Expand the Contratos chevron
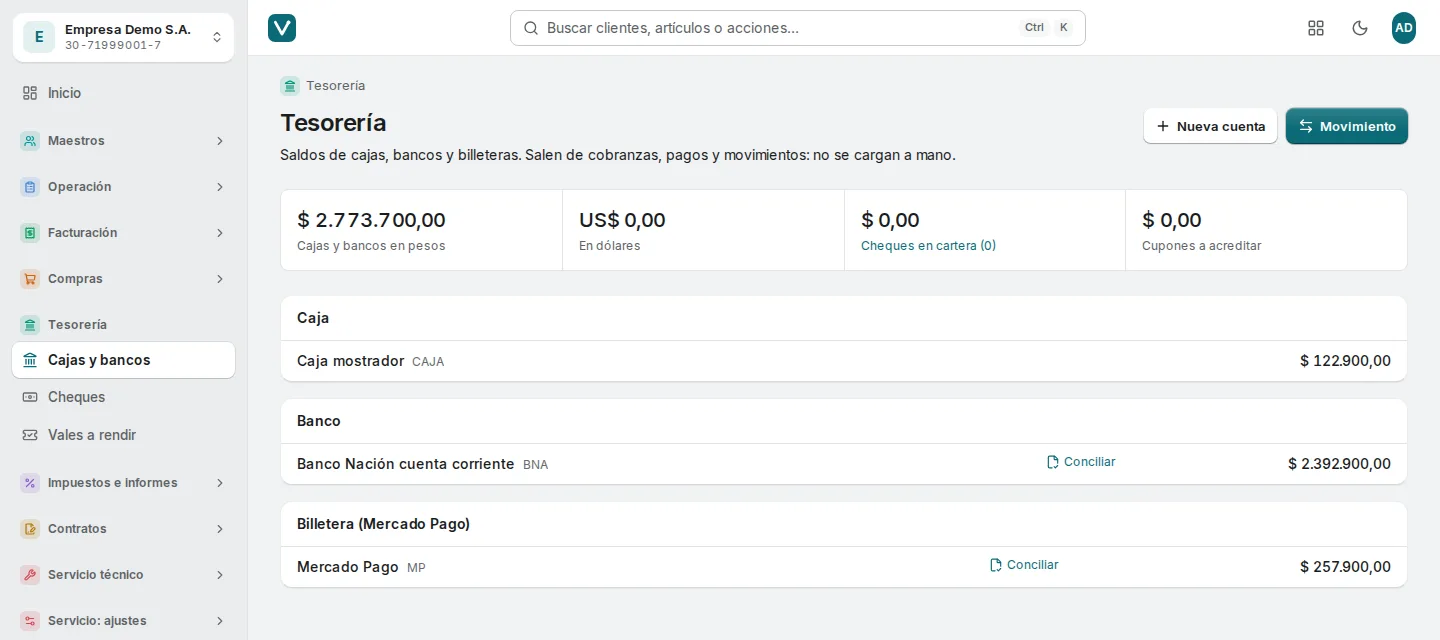 click(220, 529)
